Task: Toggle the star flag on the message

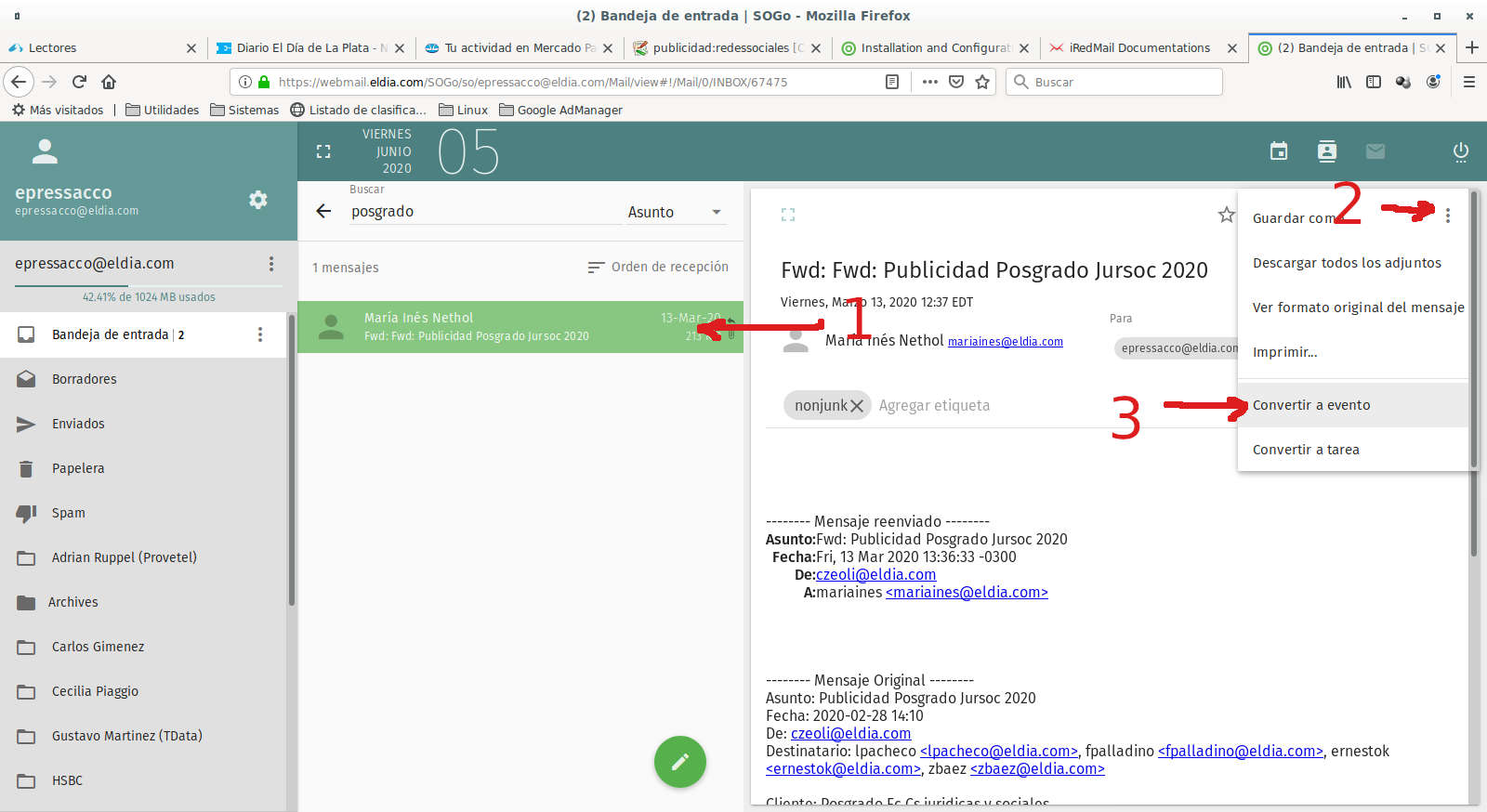Action: pyautogui.click(x=1226, y=215)
